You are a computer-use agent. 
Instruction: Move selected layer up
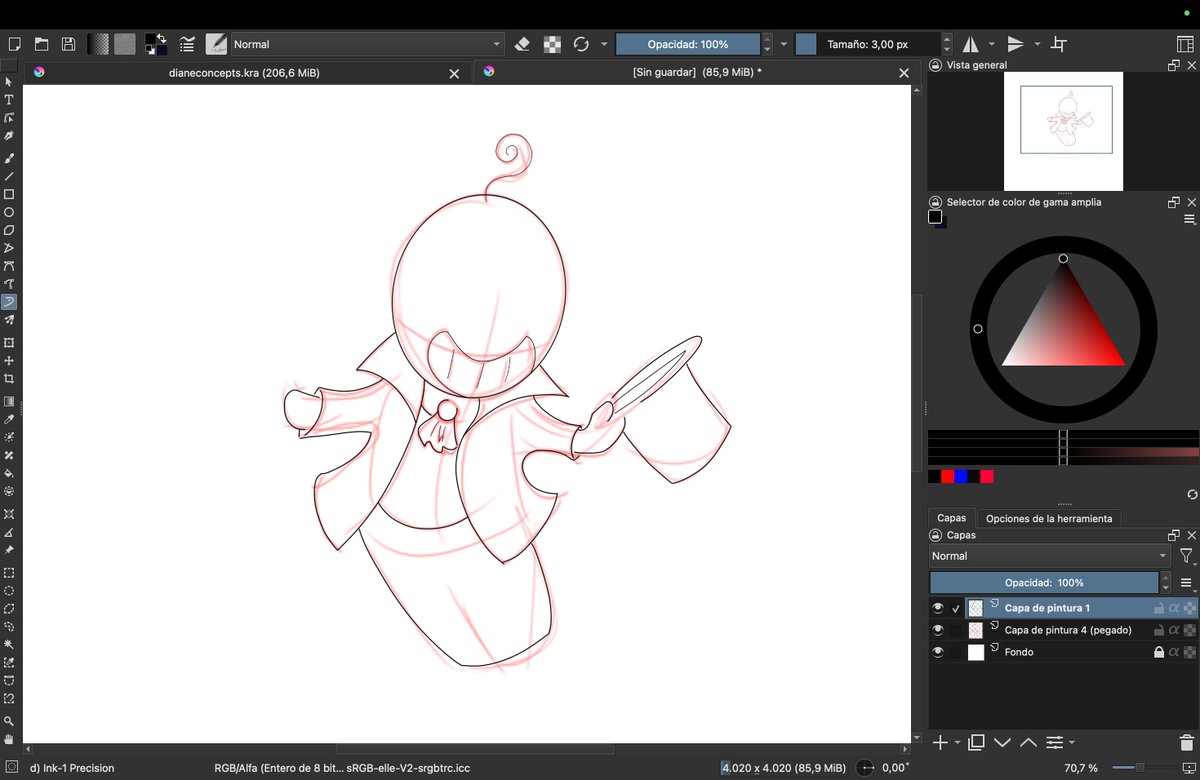[x=1029, y=743]
